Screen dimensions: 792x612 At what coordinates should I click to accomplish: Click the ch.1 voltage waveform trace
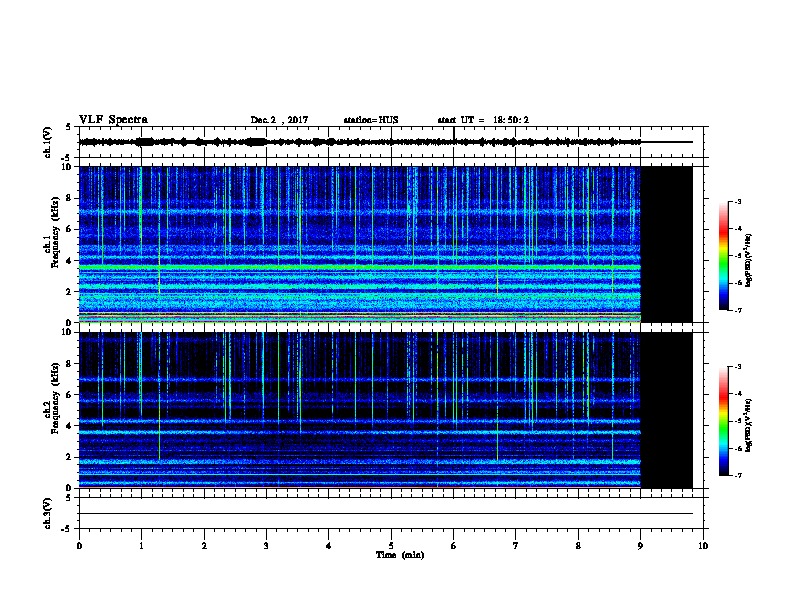pos(360,142)
